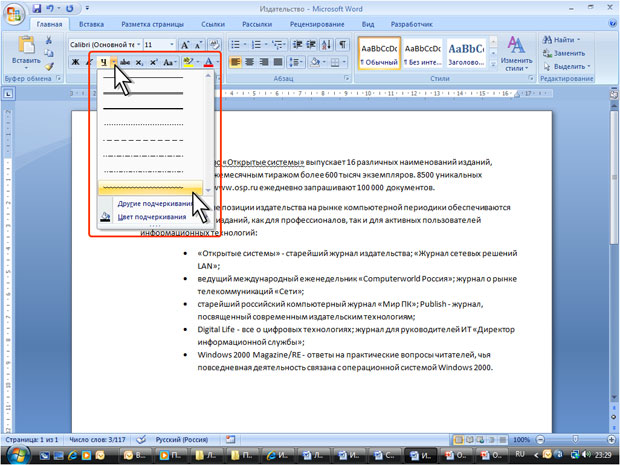The image size is (620, 465).
Task: Click Цвет подчеркивания option
Action: pos(152,217)
